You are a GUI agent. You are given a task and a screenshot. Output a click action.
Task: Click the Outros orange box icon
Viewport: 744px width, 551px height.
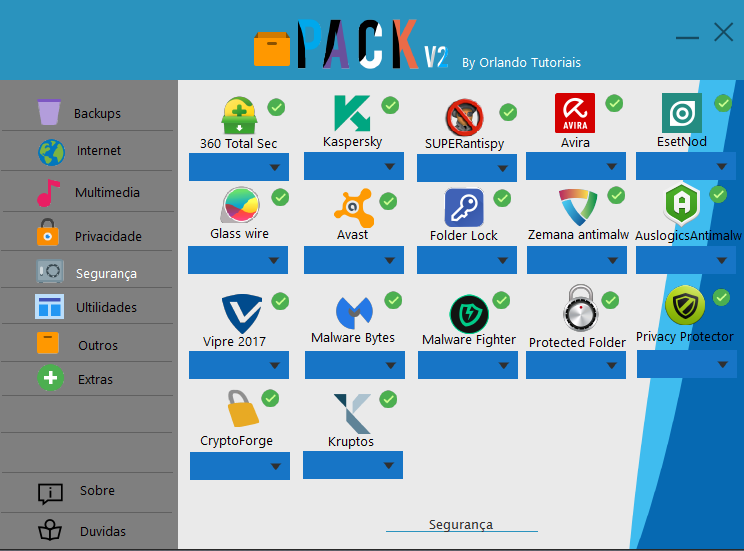point(47,343)
